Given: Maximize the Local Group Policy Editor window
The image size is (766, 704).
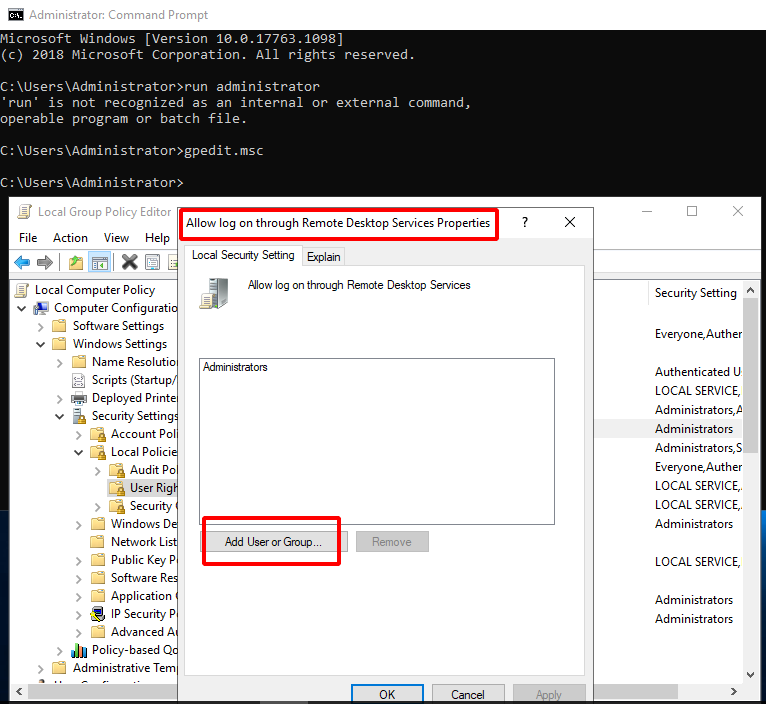Looking at the screenshot, I should [x=692, y=212].
